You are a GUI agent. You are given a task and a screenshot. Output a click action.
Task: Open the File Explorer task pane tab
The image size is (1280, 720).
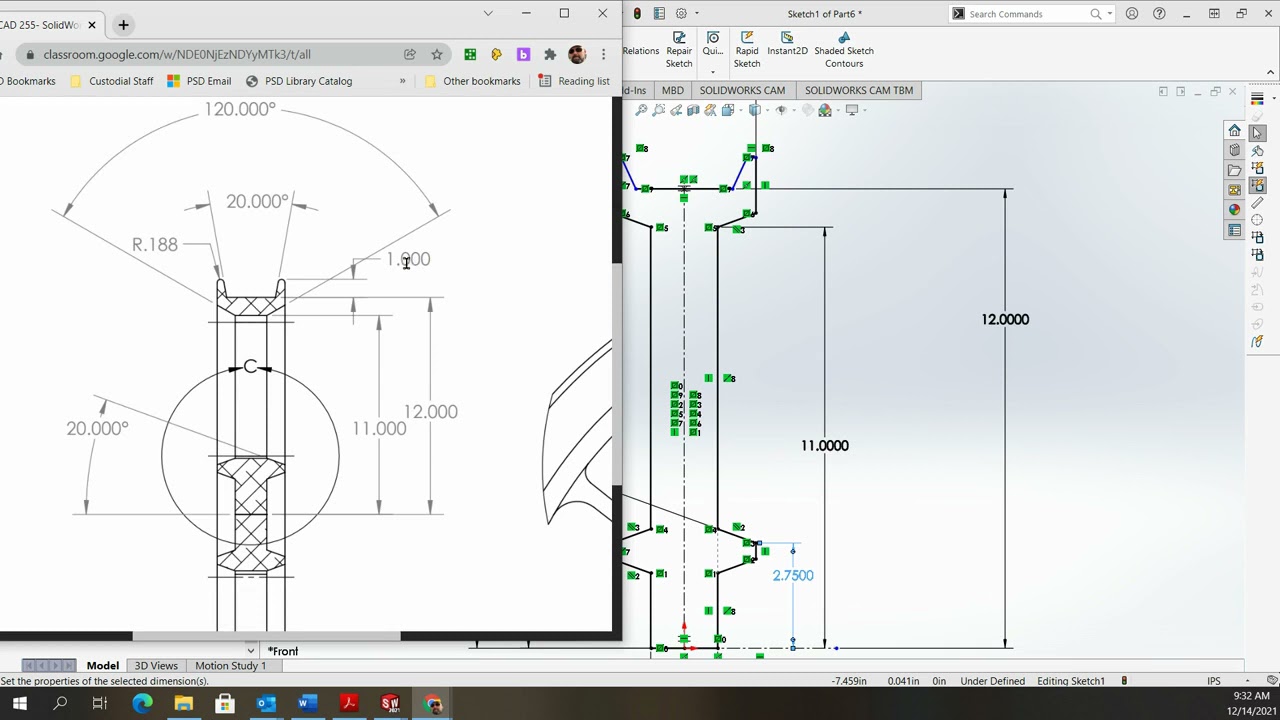click(1234, 170)
